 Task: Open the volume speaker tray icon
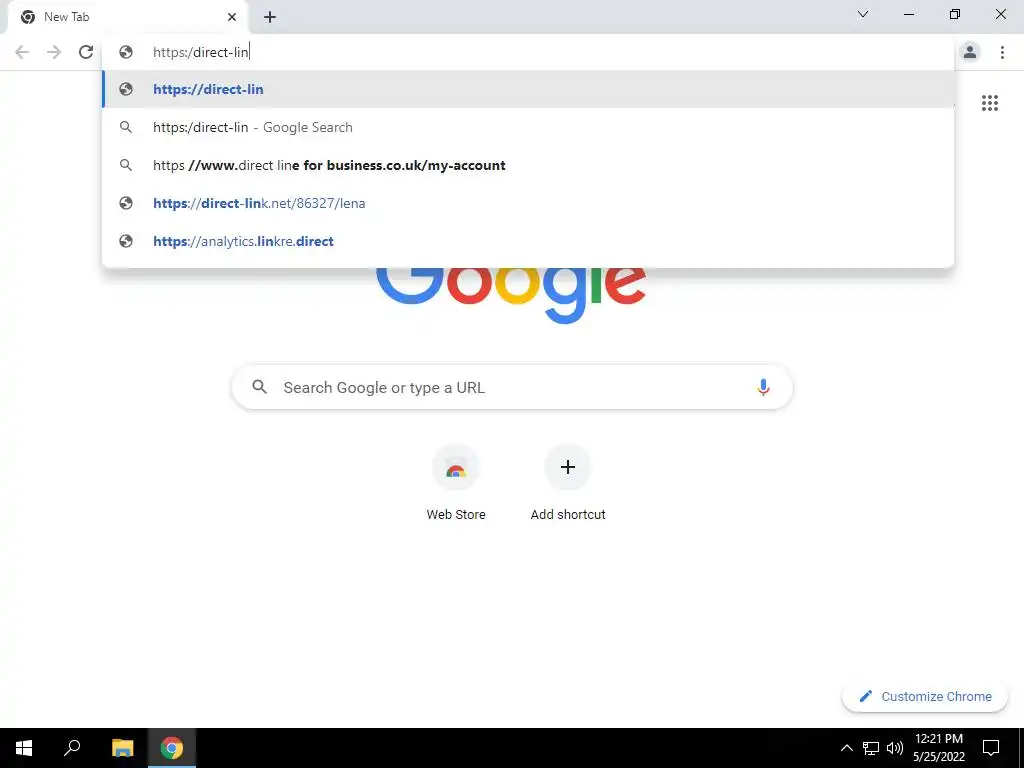coord(895,748)
